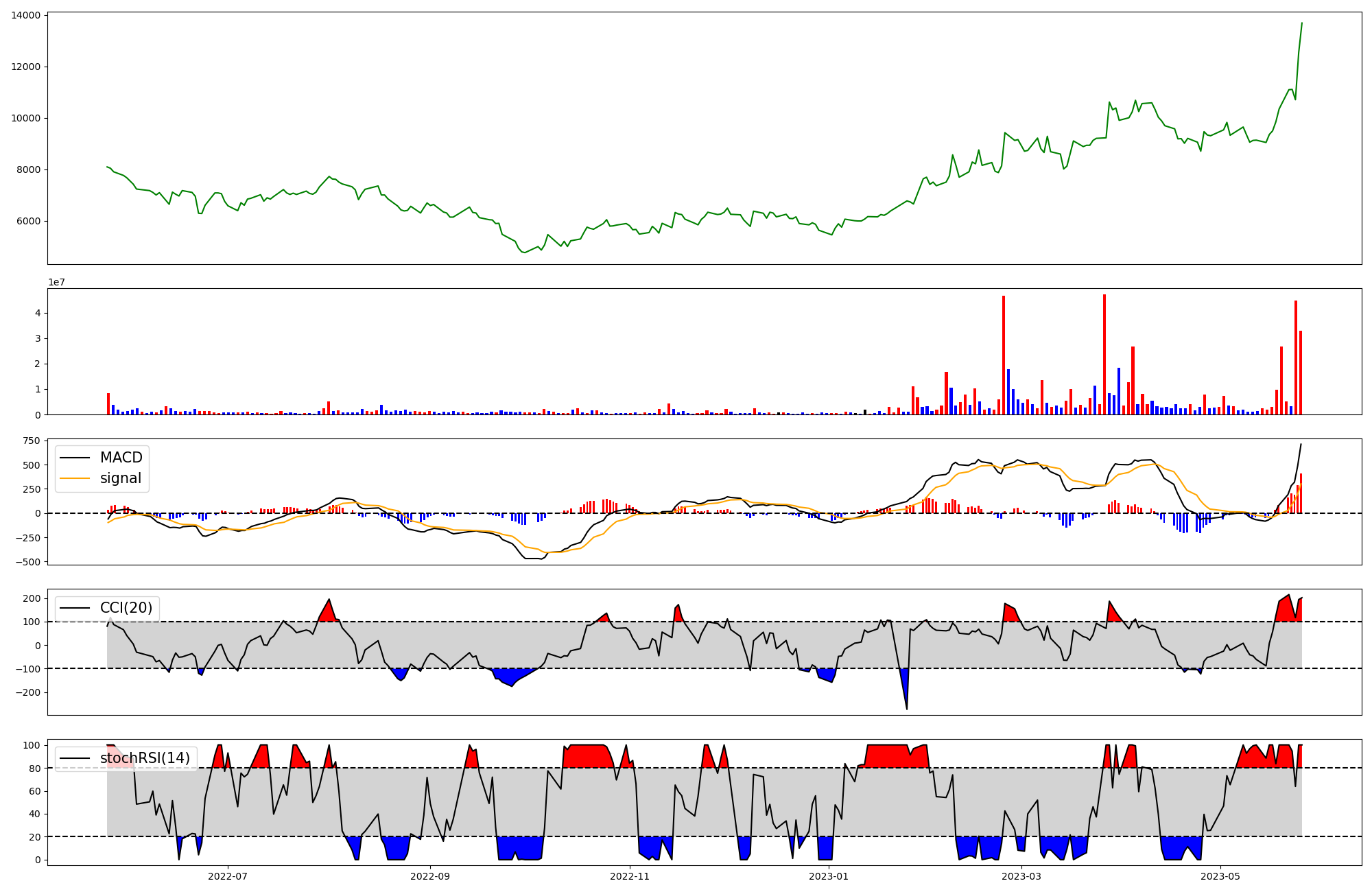Click the 14000 price axis label

coord(25,15)
